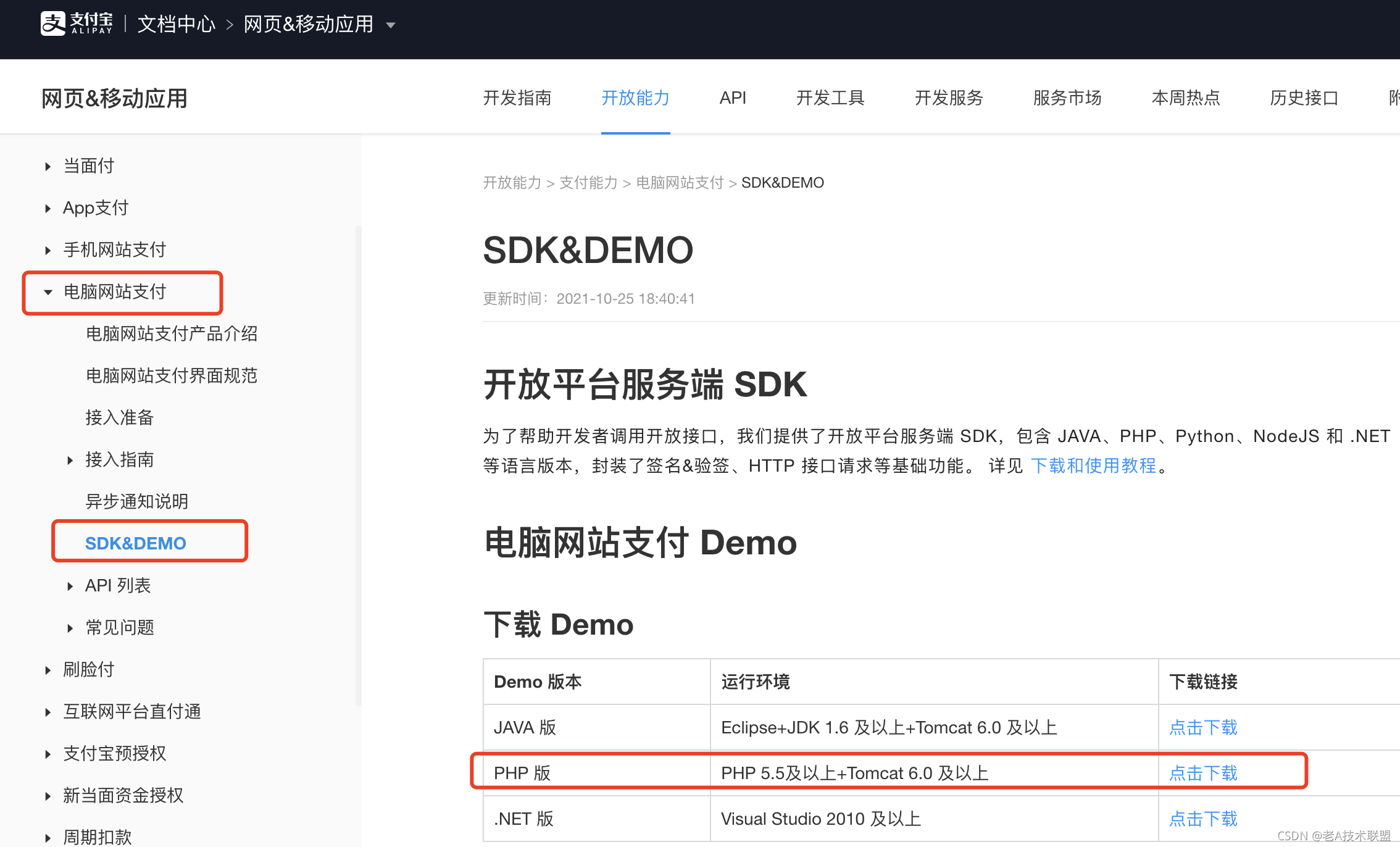Open the 本周热点 tab
This screenshot has height=847, width=1400.
1186,98
